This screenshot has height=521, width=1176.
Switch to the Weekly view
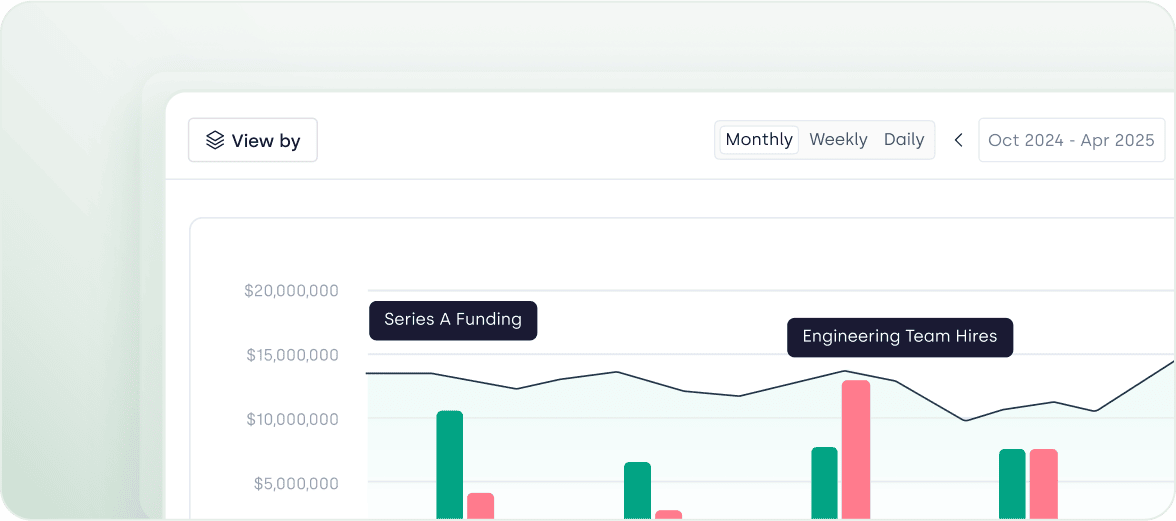click(x=838, y=139)
